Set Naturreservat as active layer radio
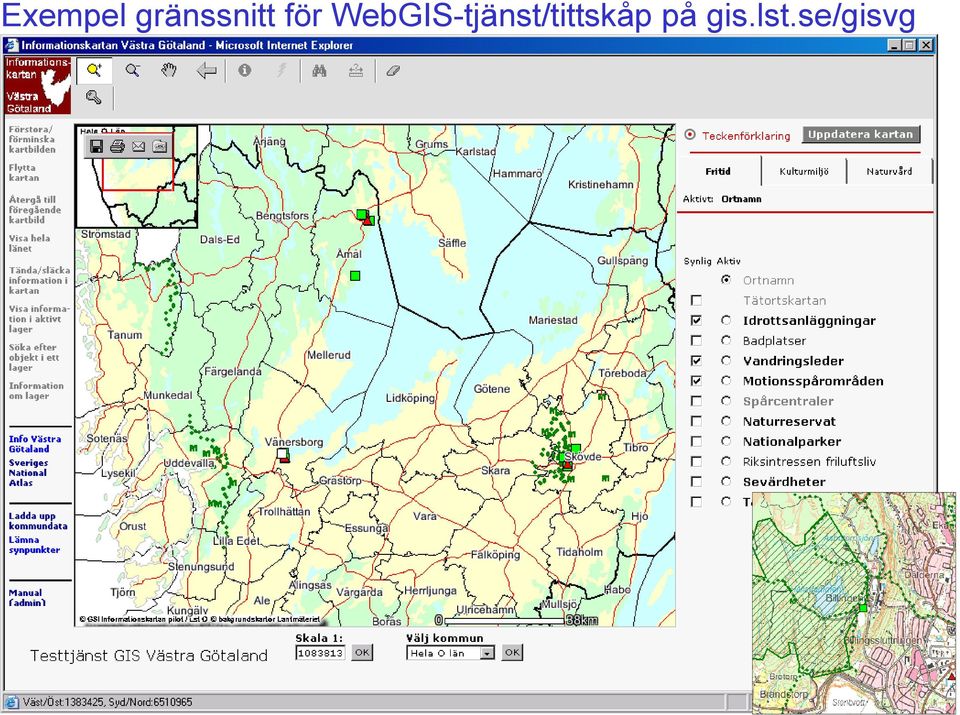 coord(726,421)
